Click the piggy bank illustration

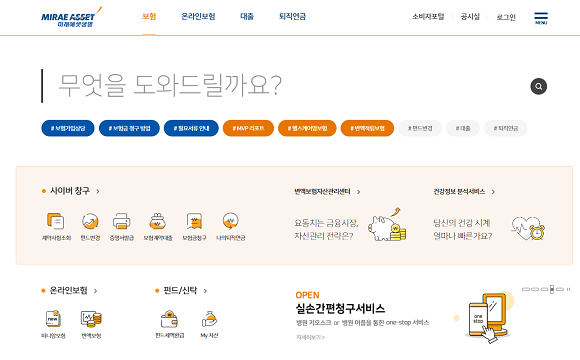(x=387, y=225)
